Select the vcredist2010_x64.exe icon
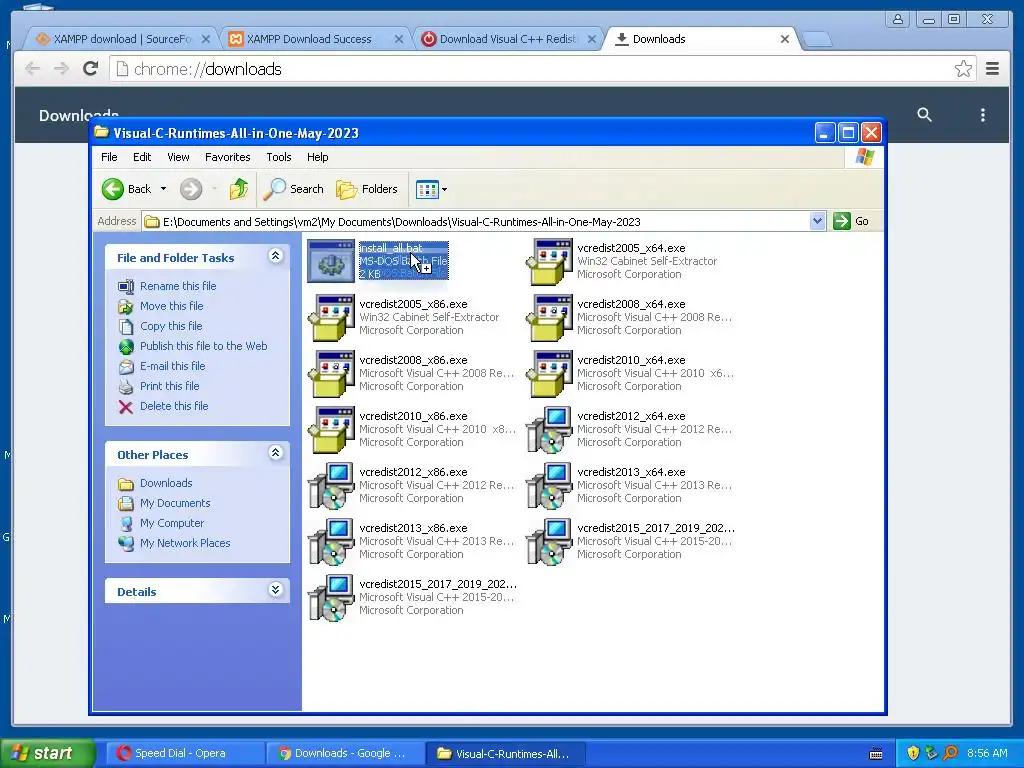This screenshot has height=768, width=1024. pyautogui.click(x=549, y=374)
